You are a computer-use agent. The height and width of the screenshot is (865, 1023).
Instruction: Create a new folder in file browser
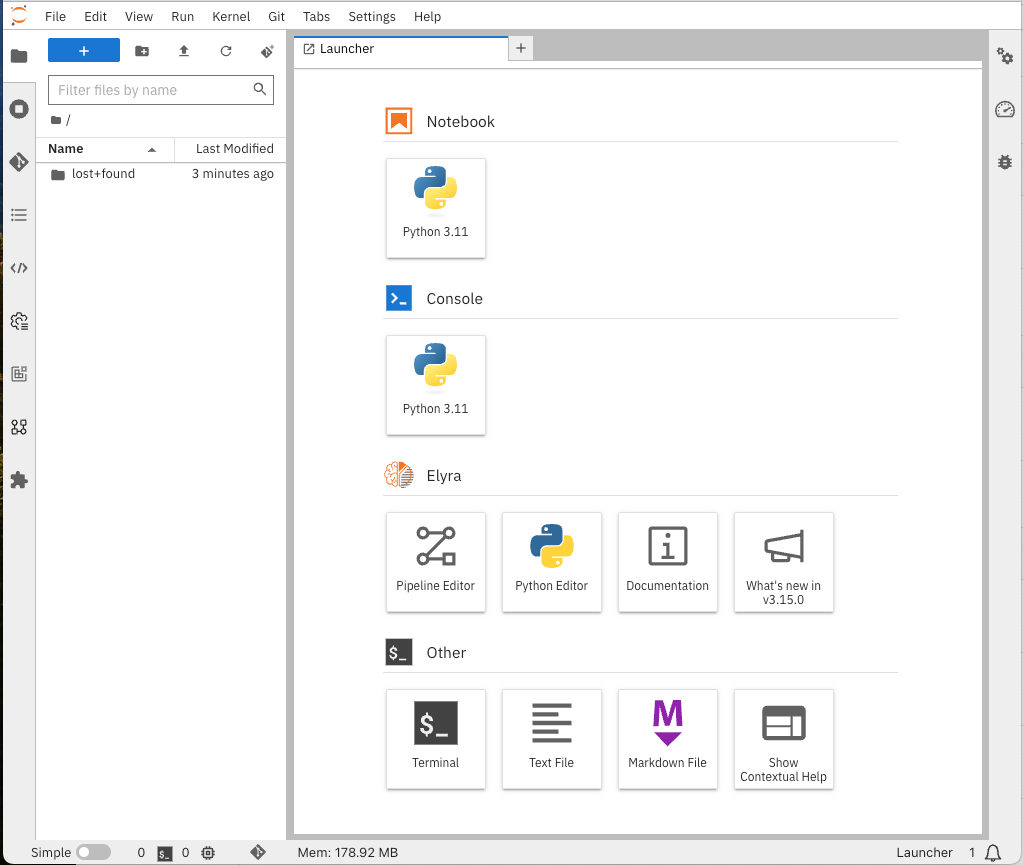pos(142,51)
